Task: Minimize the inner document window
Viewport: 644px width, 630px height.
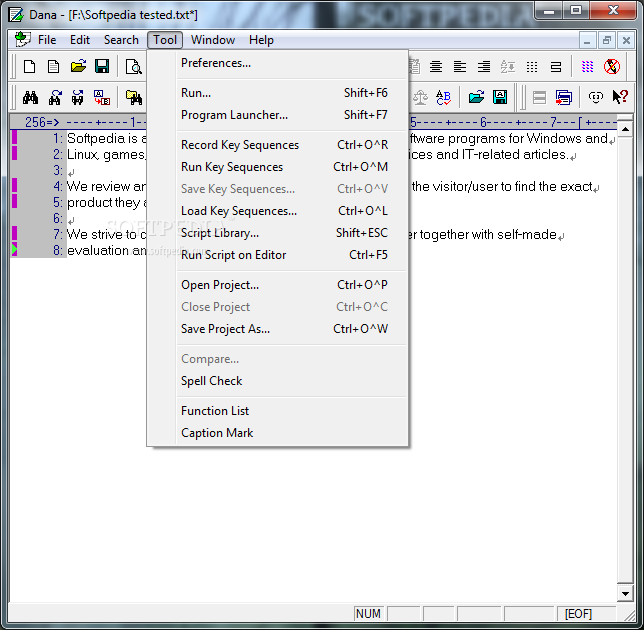Action: click(x=587, y=40)
